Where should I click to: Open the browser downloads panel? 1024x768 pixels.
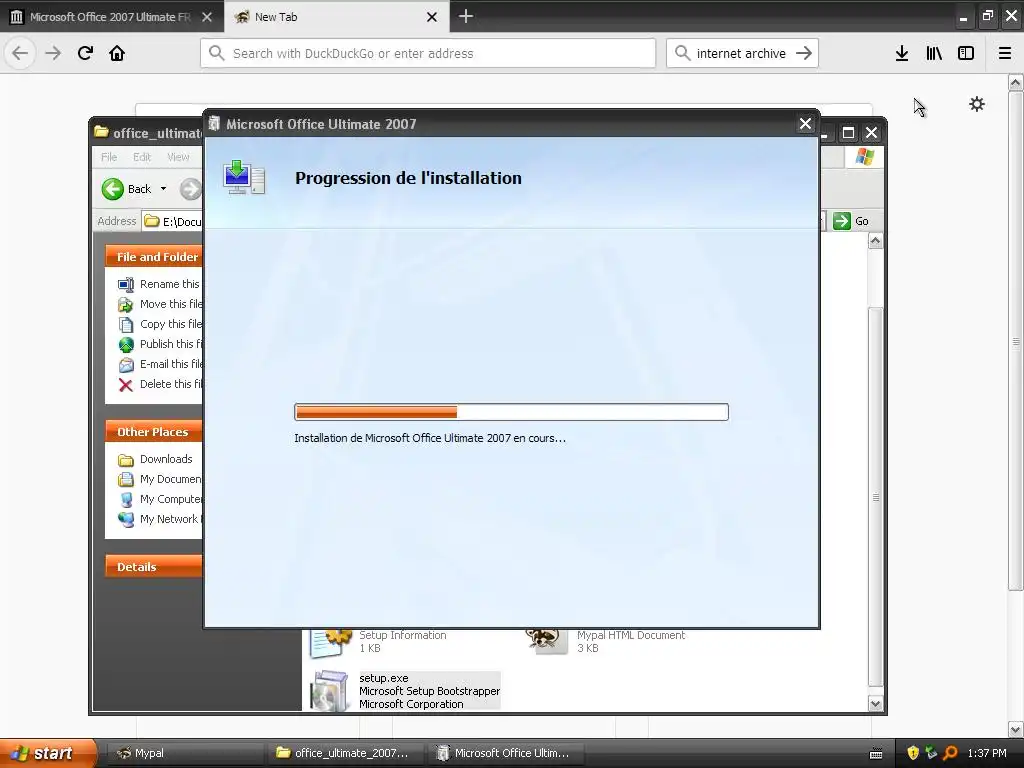point(902,53)
